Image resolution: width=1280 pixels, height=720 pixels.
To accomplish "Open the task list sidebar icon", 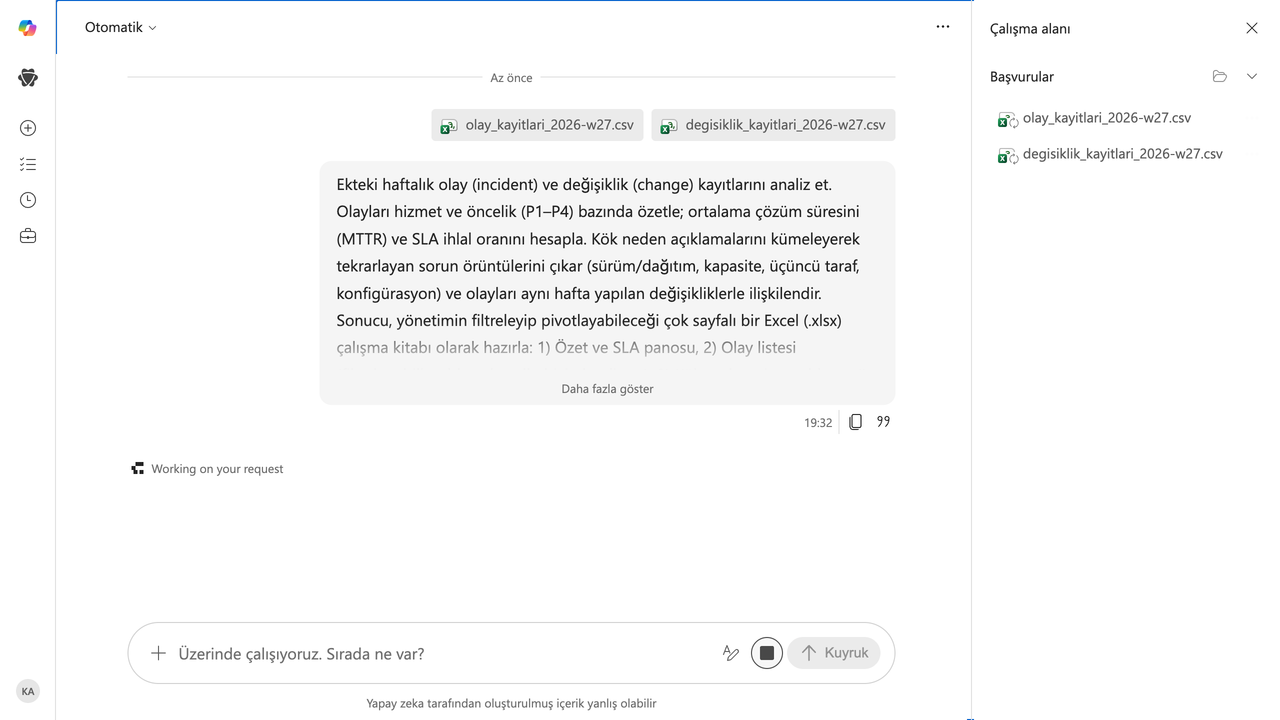I will [x=28, y=164].
